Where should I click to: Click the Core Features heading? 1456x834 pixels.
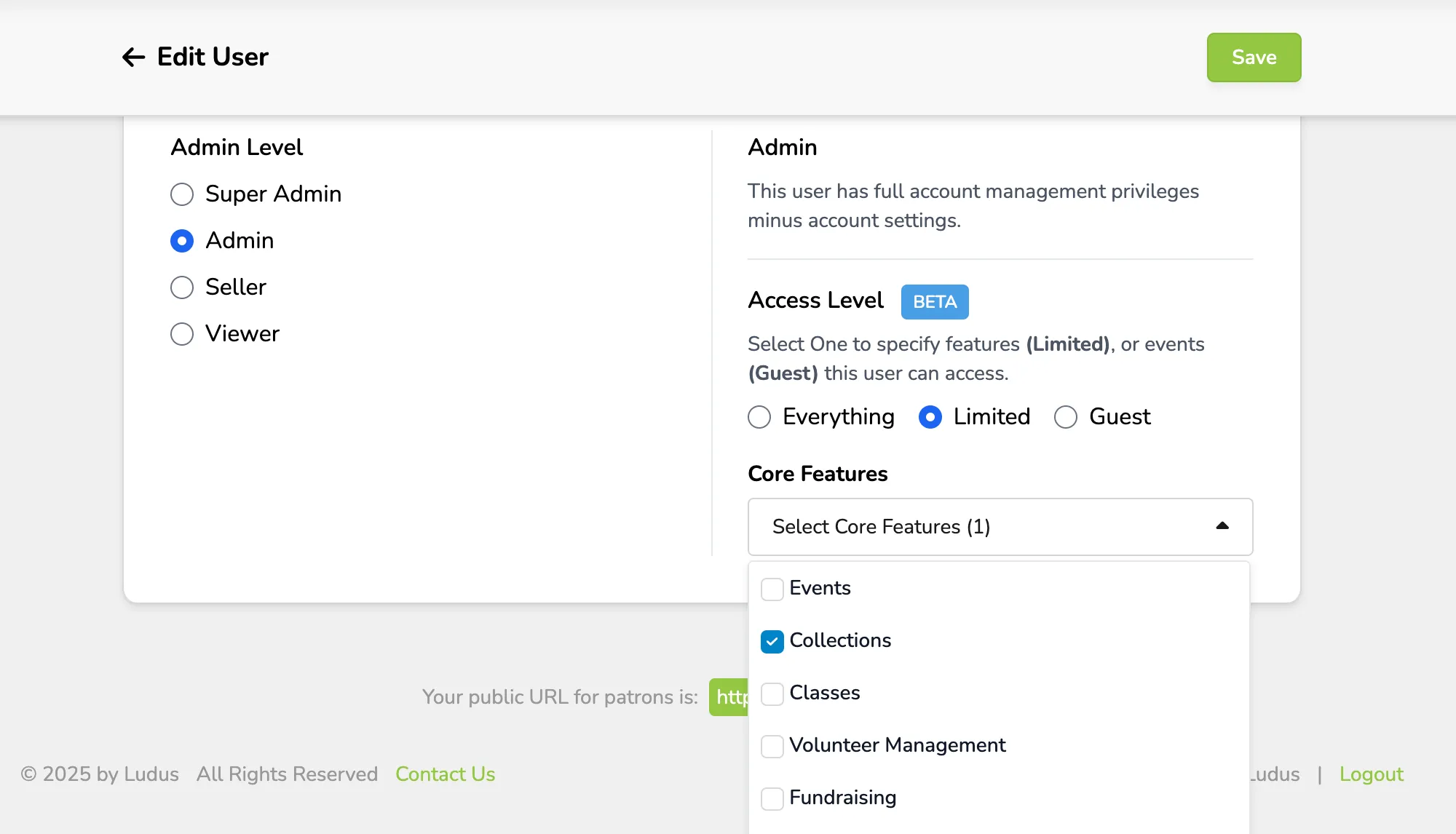click(x=818, y=474)
